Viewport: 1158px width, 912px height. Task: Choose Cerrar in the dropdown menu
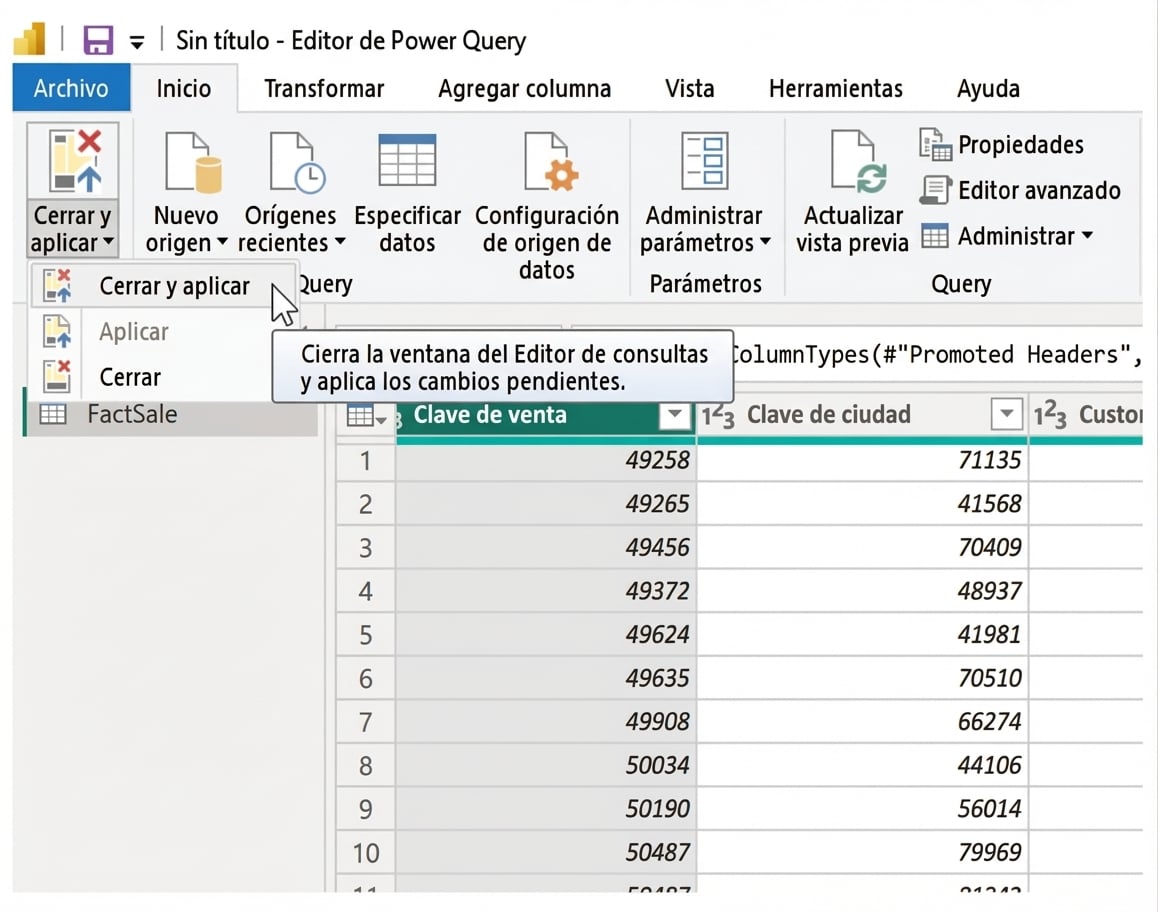[130, 378]
